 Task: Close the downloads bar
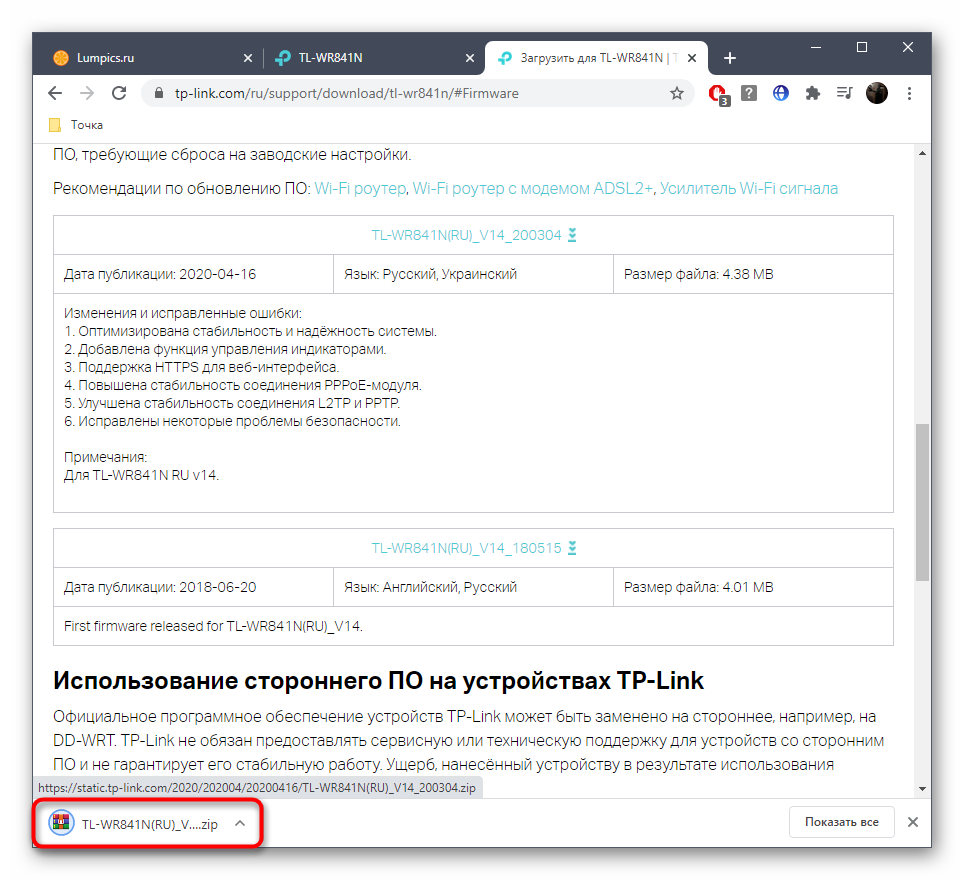click(x=913, y=822)
